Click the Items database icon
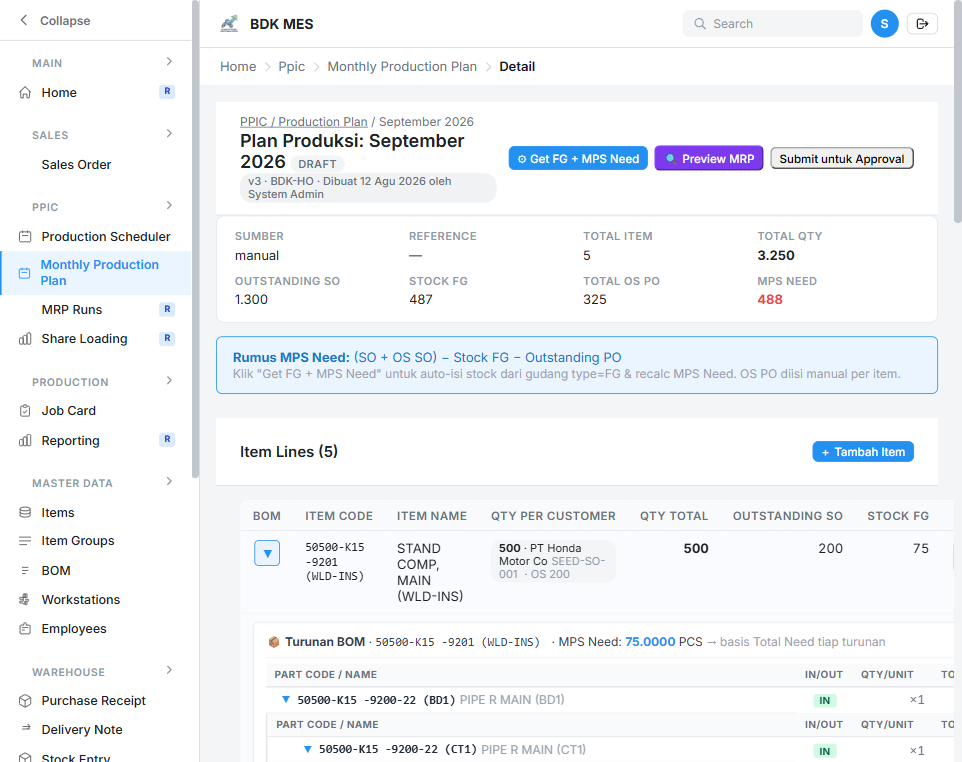The width and height of the screenshot is (962, 762). pyautogui.click(x=25, y=512)
